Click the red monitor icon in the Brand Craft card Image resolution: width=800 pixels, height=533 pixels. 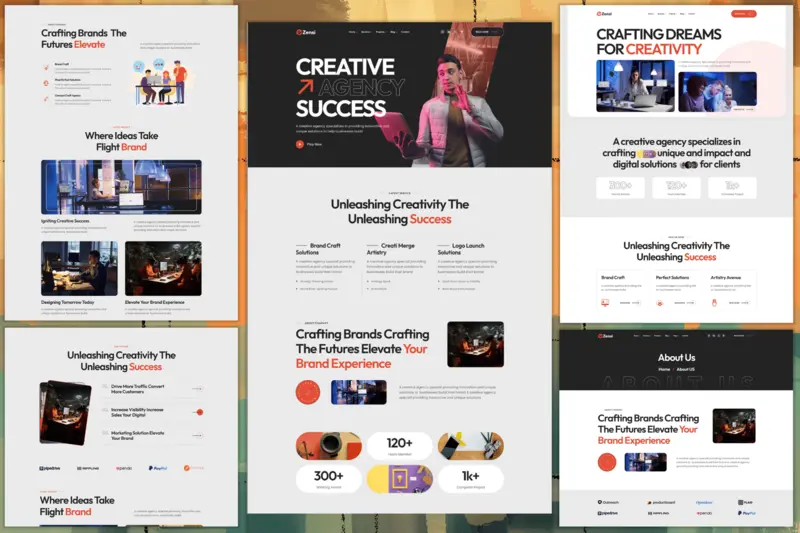tap(605, 303)
